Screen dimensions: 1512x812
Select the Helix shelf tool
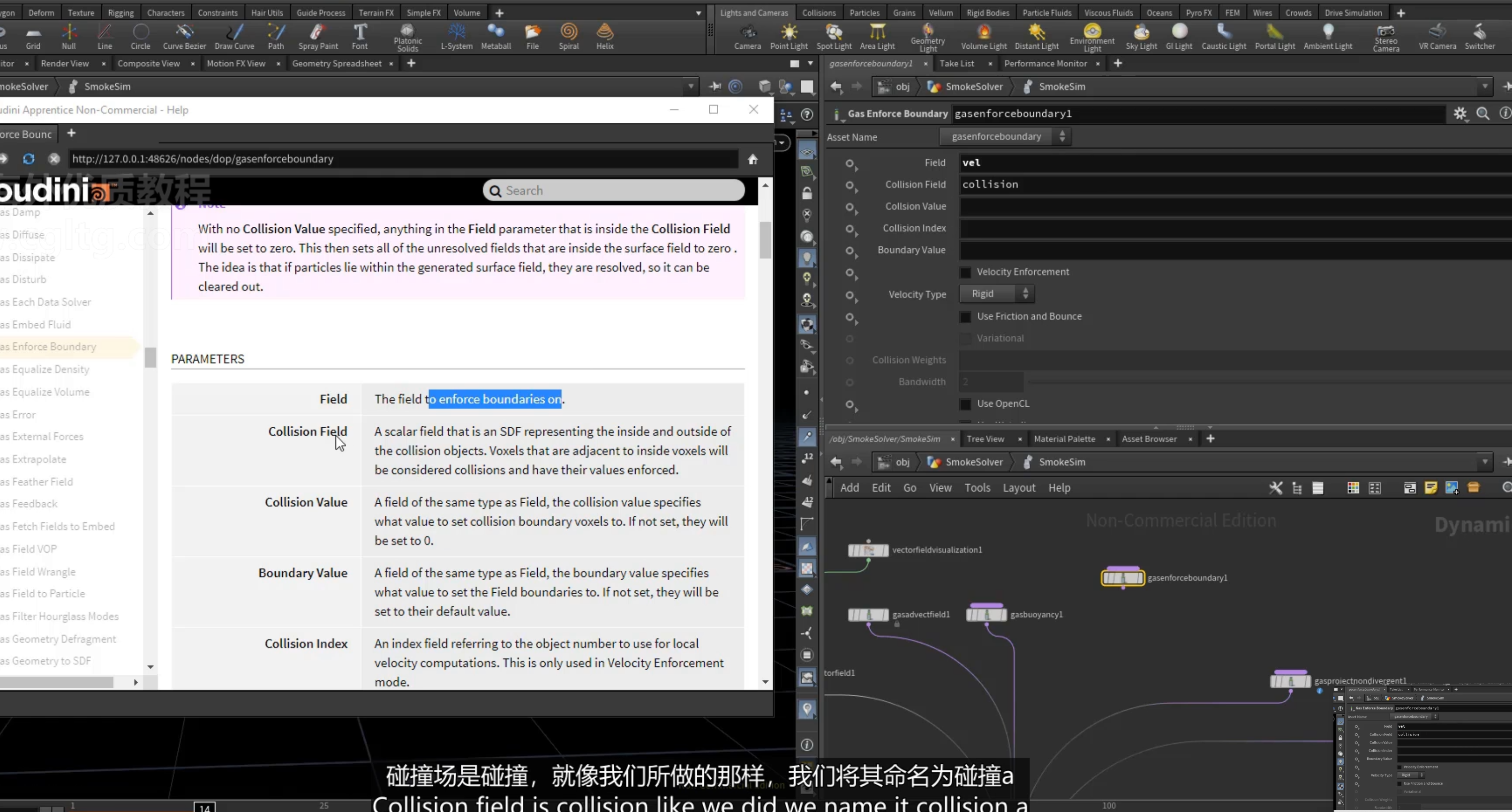click(x=604, y=37)
